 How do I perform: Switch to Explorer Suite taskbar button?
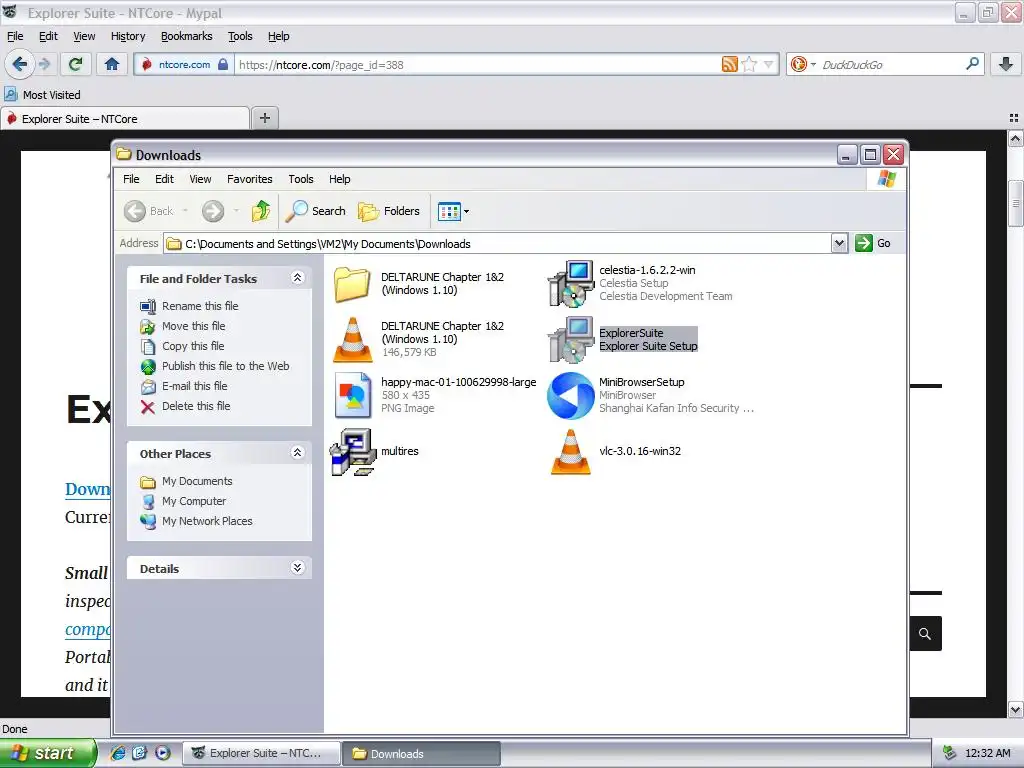pos(261,753)
